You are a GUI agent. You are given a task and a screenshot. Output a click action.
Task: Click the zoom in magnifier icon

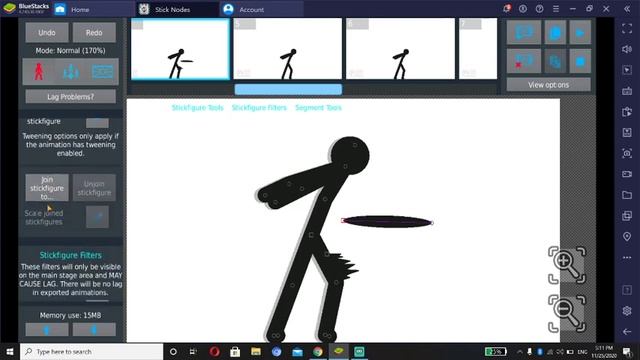pyautogui.click(x=567, y=265)
